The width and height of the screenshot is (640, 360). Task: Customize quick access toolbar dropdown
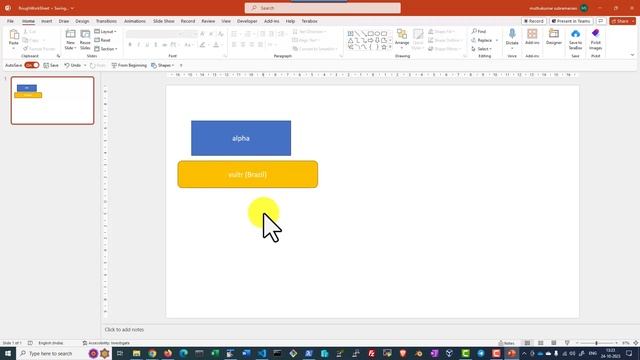[x=181, y=65]
